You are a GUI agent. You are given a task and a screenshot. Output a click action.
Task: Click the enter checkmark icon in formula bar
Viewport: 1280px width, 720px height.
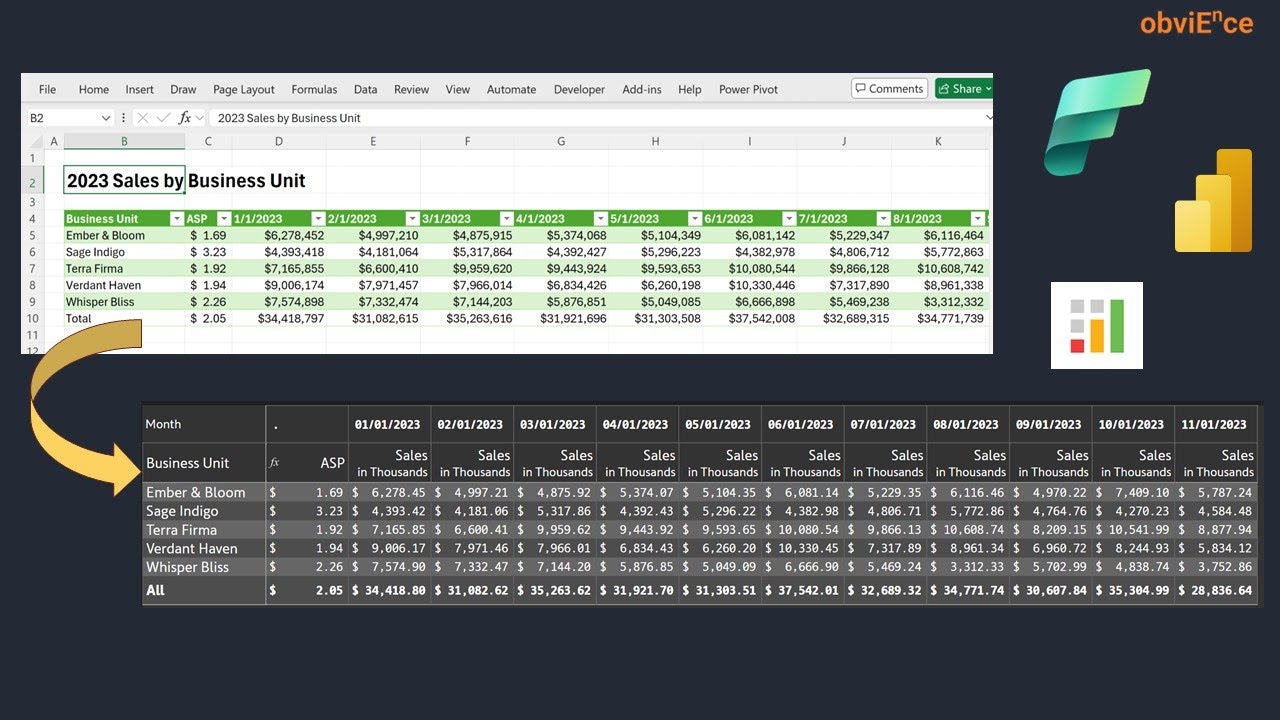click(x=164, y=118)
